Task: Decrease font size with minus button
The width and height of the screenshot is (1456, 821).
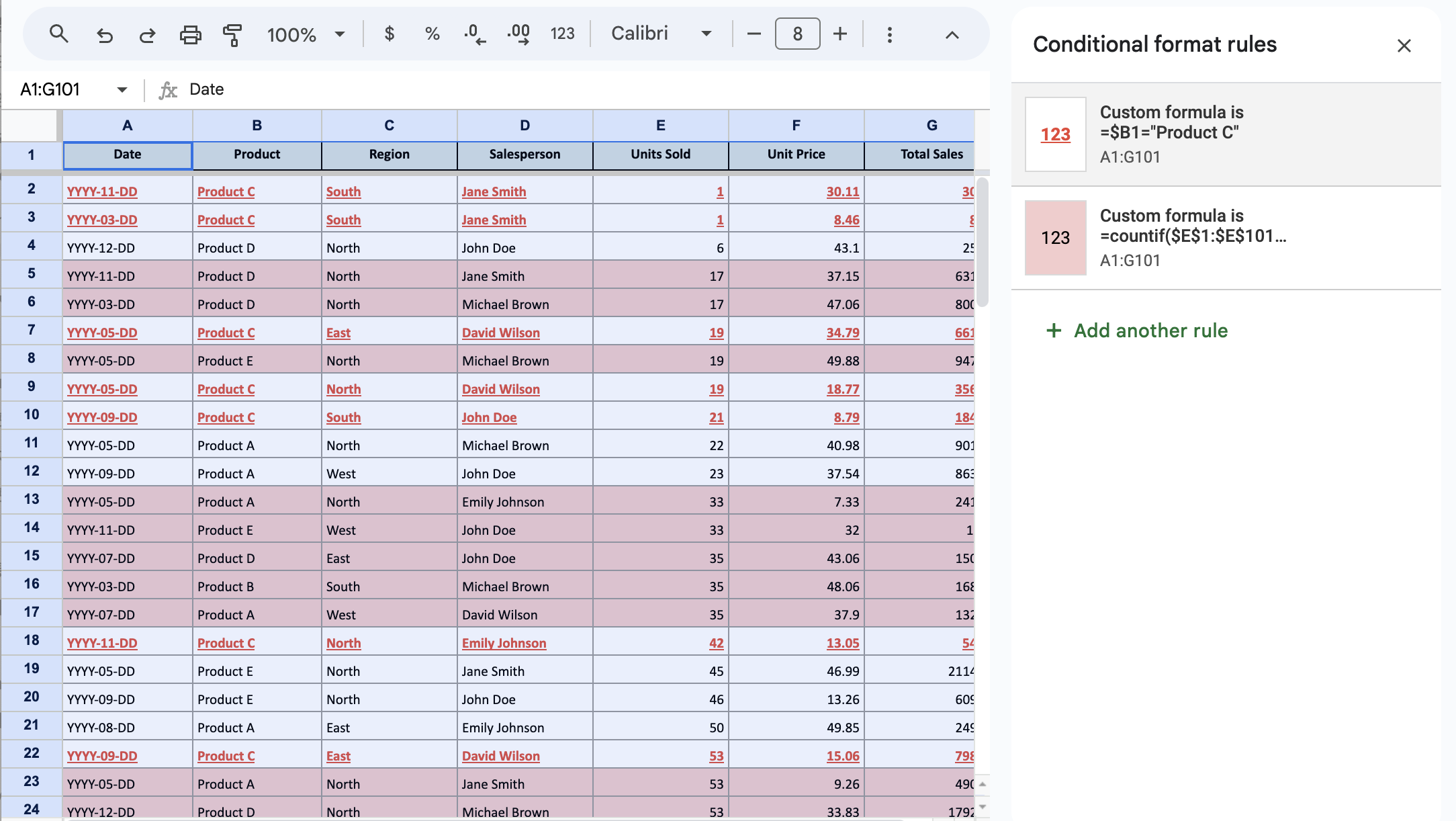Action: 754,34
